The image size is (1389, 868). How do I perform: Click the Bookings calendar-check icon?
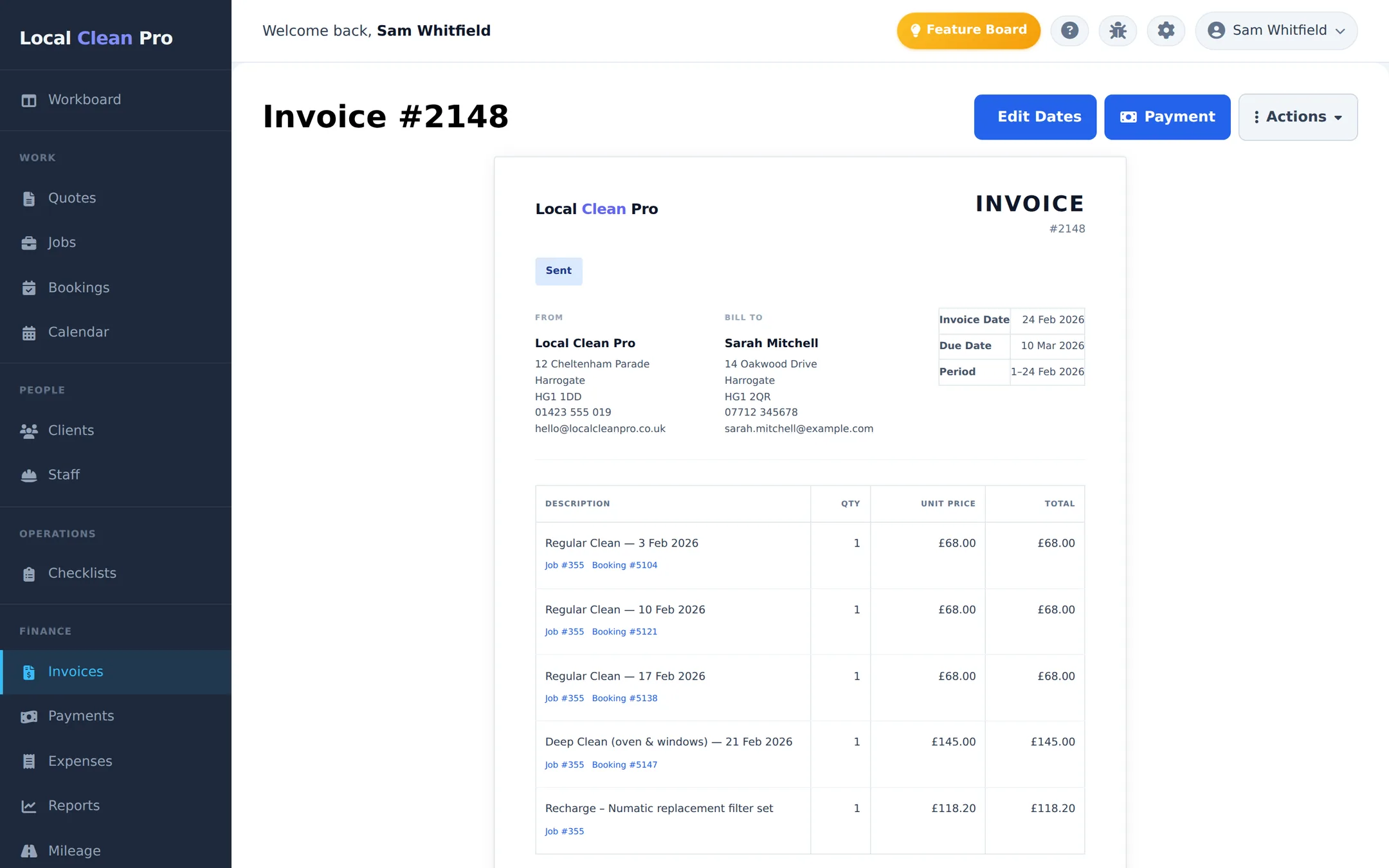point(29,288)
